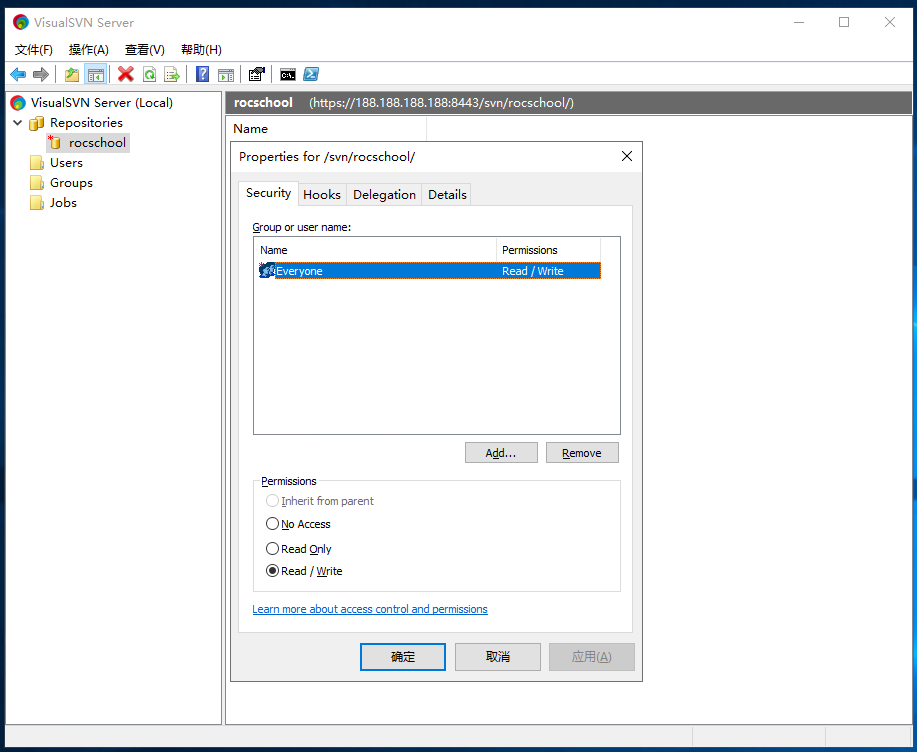Open the 帮助(H) menu
The image size is (917, 752).
pyautogui.click(x=201, y=50)
